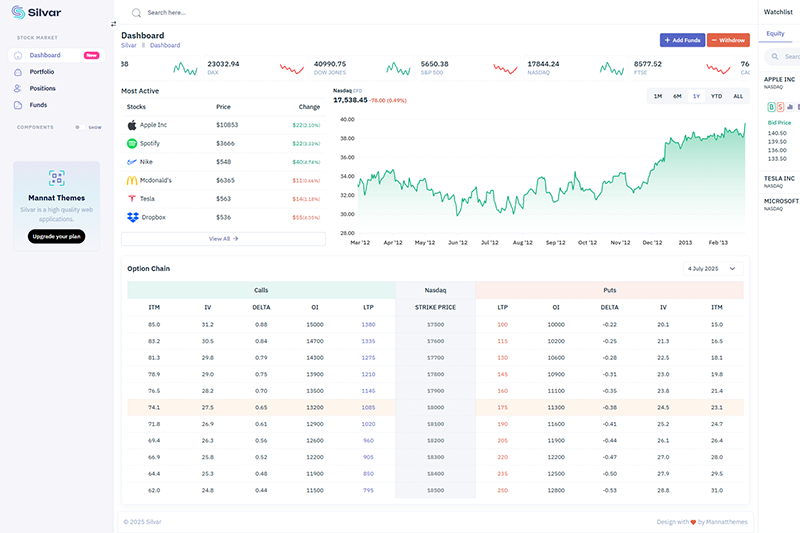This screenshot has height=533, width=800.
Task: Select the 1M chart range option
Action: click(657, 96)
